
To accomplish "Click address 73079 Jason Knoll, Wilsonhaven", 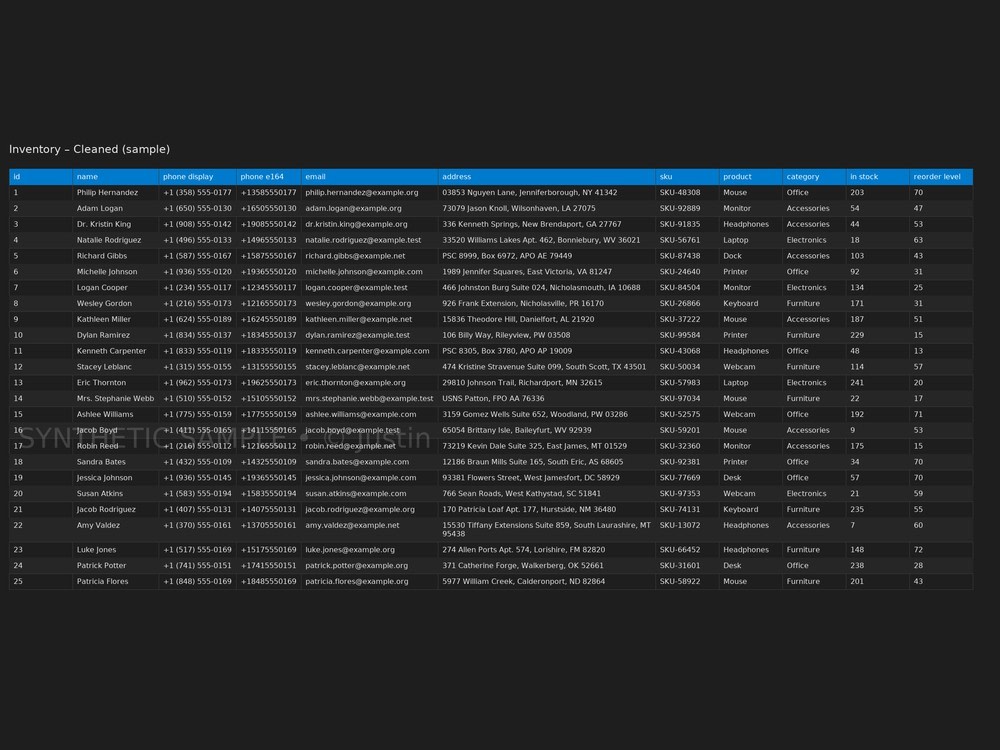I will point(547,209).
